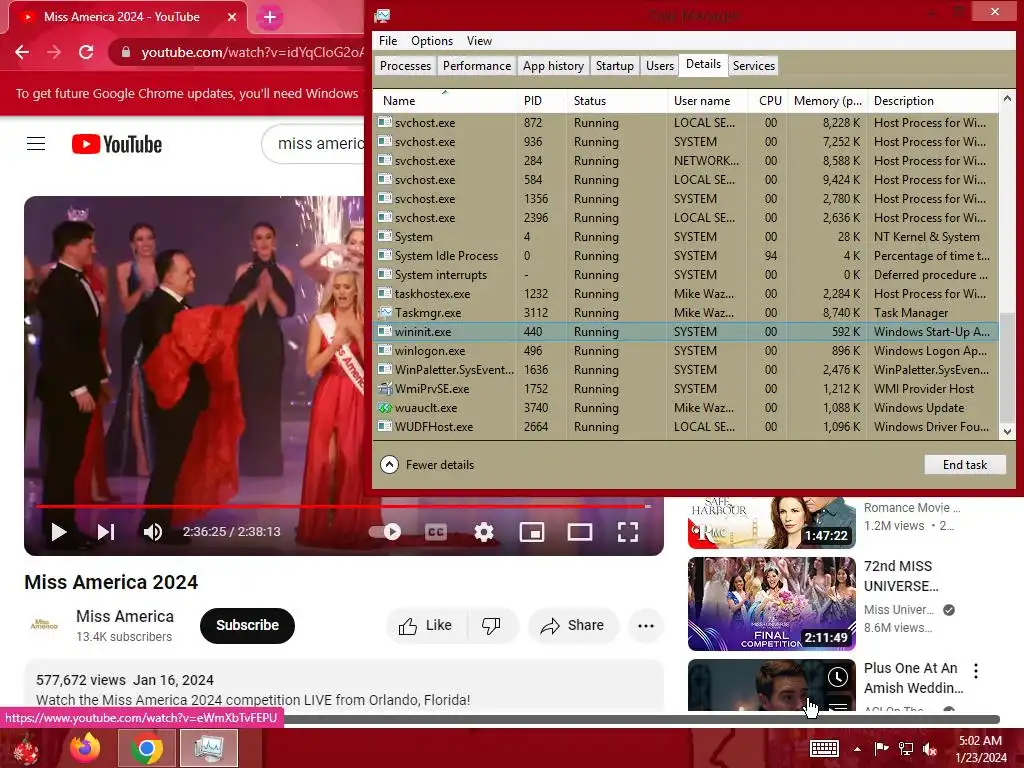This screenshot has height=768, width=1024.
Task: Share the Miss America 2024 video
Action: pyautogui.click(x=572, y=626)
